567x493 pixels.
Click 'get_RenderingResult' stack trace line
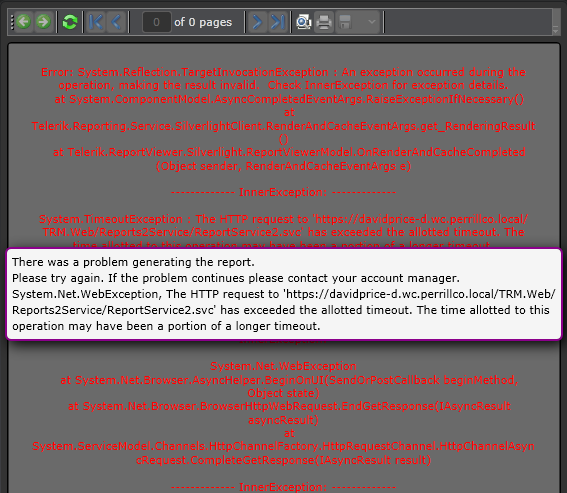click(284, 126)
